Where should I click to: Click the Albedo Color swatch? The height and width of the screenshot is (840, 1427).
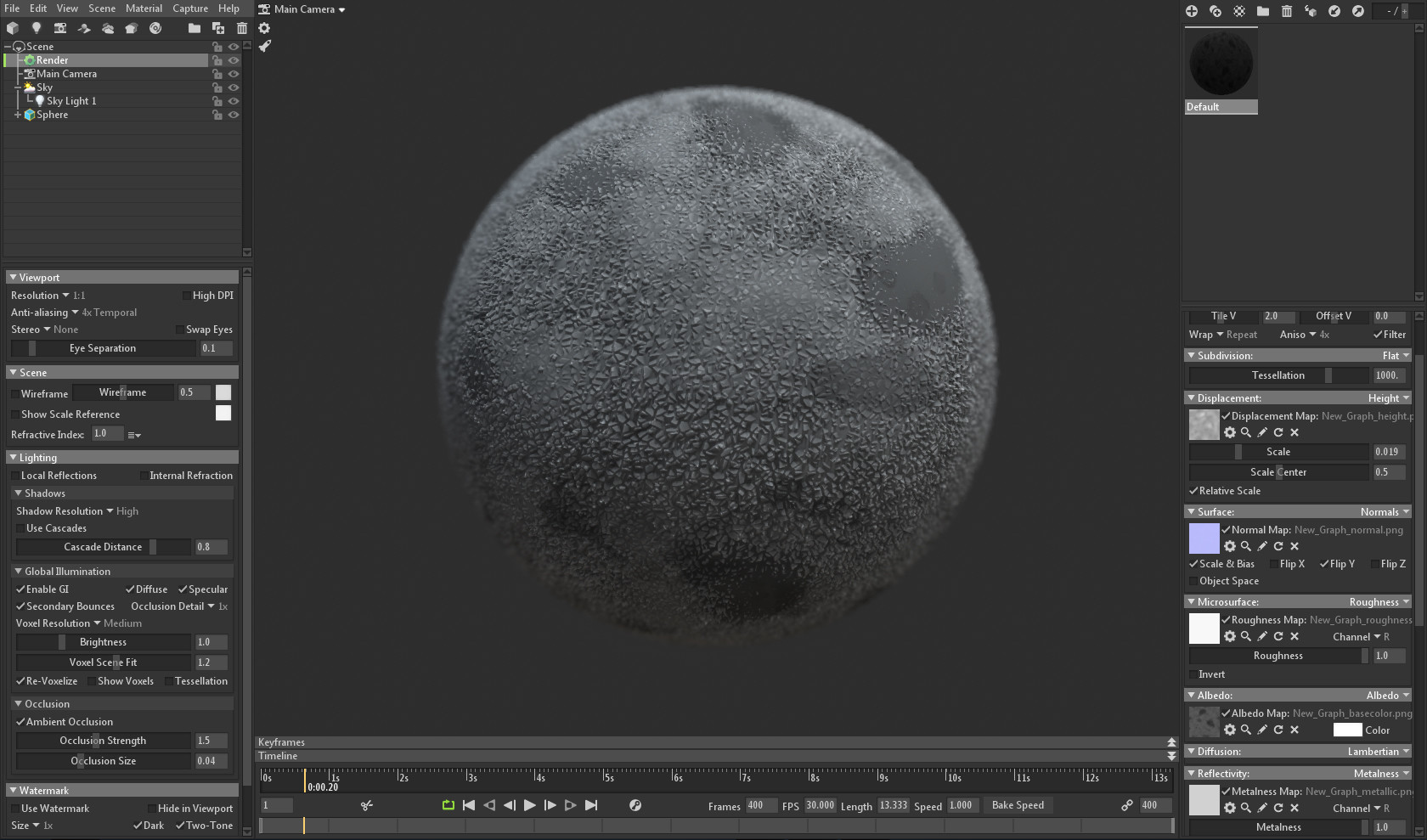click(1348, 730)
